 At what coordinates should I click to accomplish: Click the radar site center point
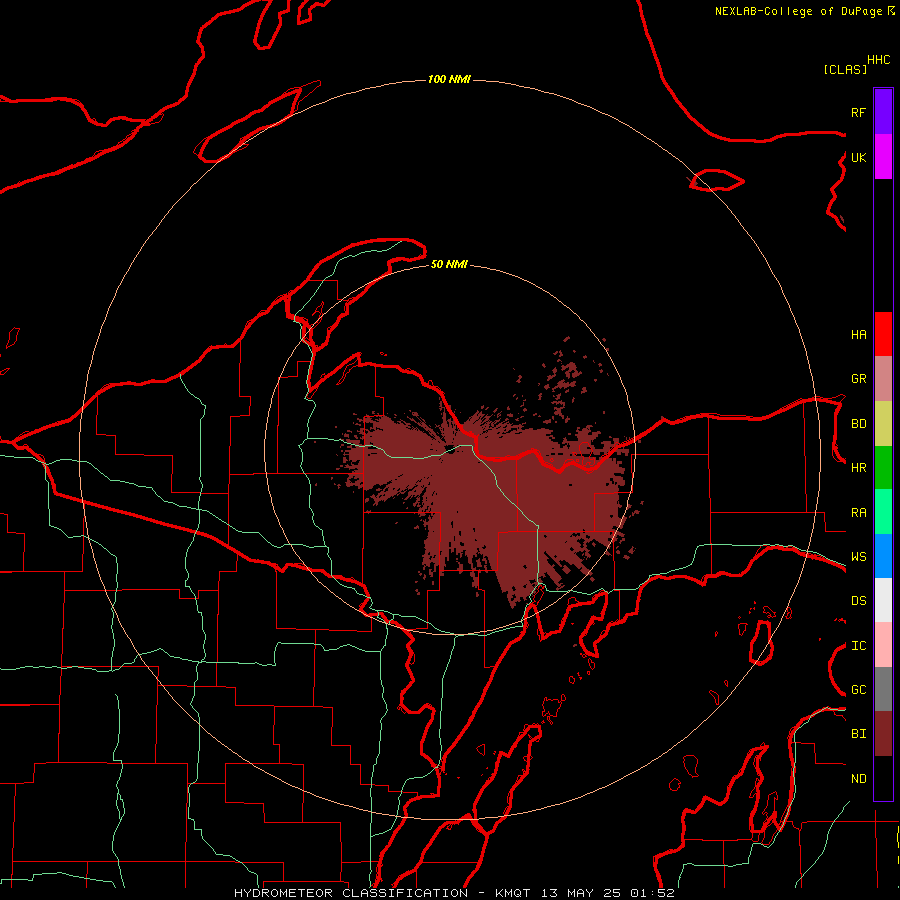click(x=451, y=451)
